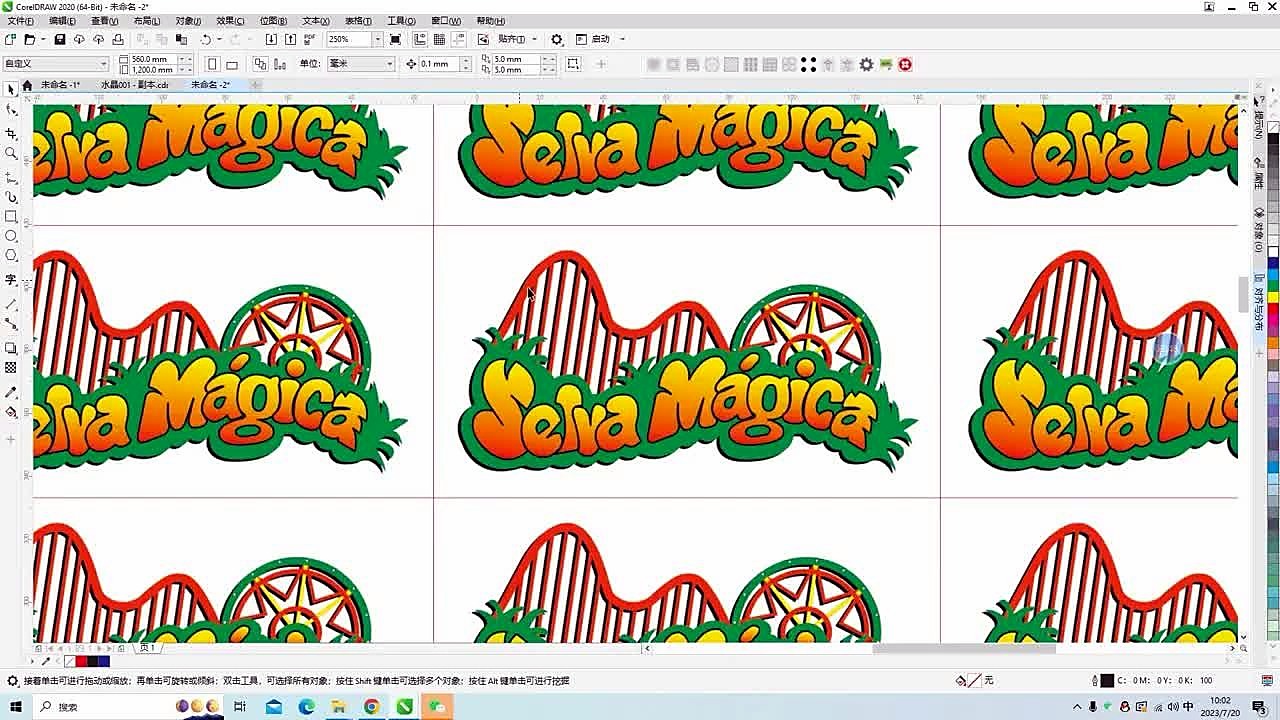Select the Color Eyedropper tool
The width and height of the screenshot is (1280, 720).
coord(11,392)
